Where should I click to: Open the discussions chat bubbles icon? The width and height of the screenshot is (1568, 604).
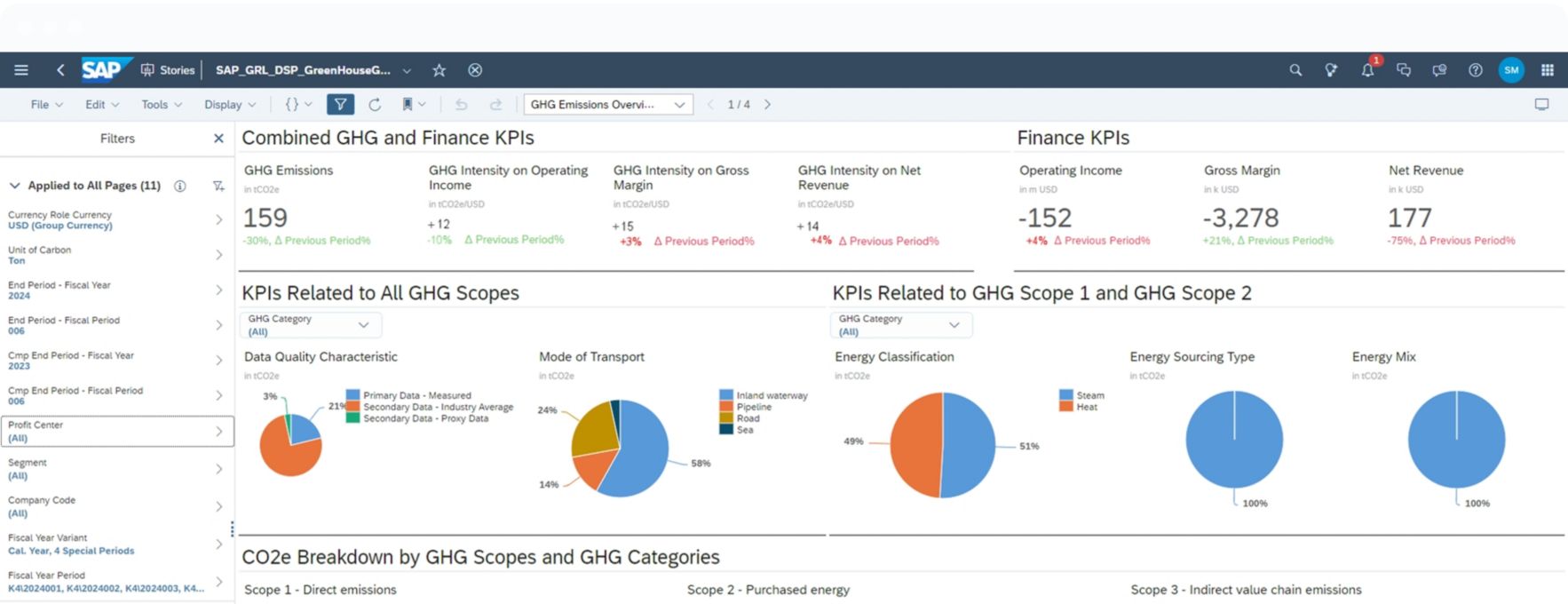click(1404, 70)
